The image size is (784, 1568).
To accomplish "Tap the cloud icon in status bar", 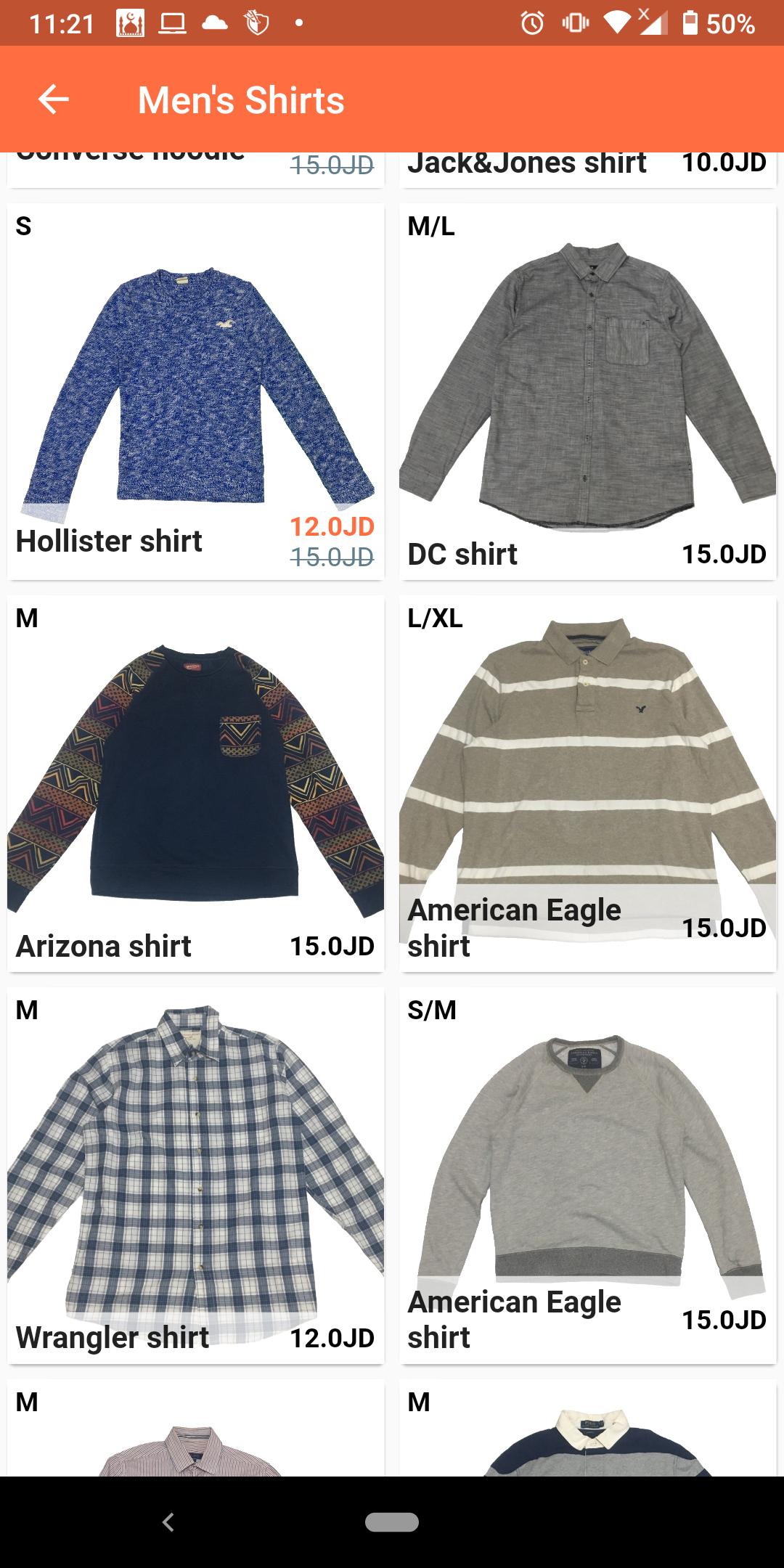I will tap(214, 23).
